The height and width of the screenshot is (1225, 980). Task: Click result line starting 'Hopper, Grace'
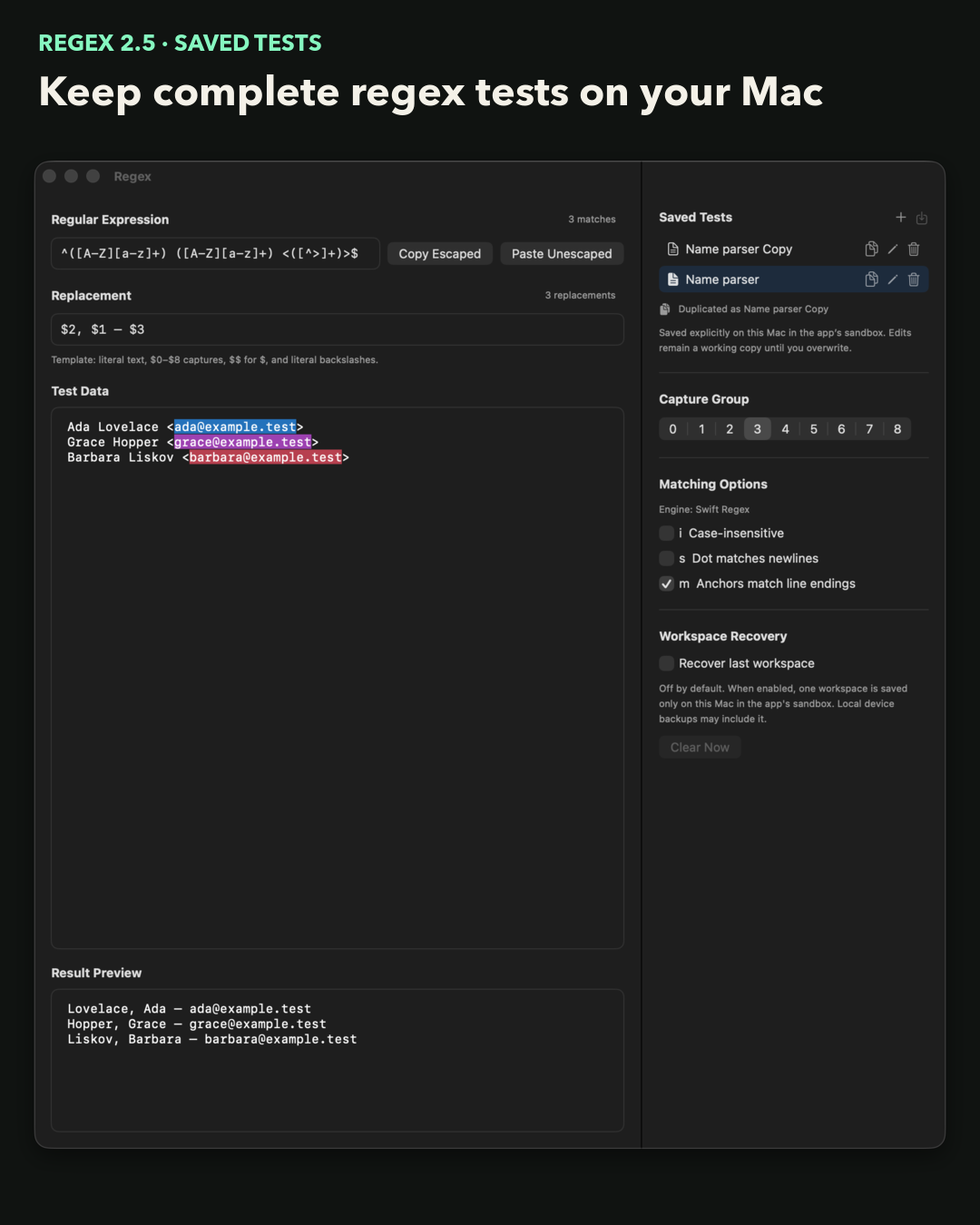click(197, 1024)
